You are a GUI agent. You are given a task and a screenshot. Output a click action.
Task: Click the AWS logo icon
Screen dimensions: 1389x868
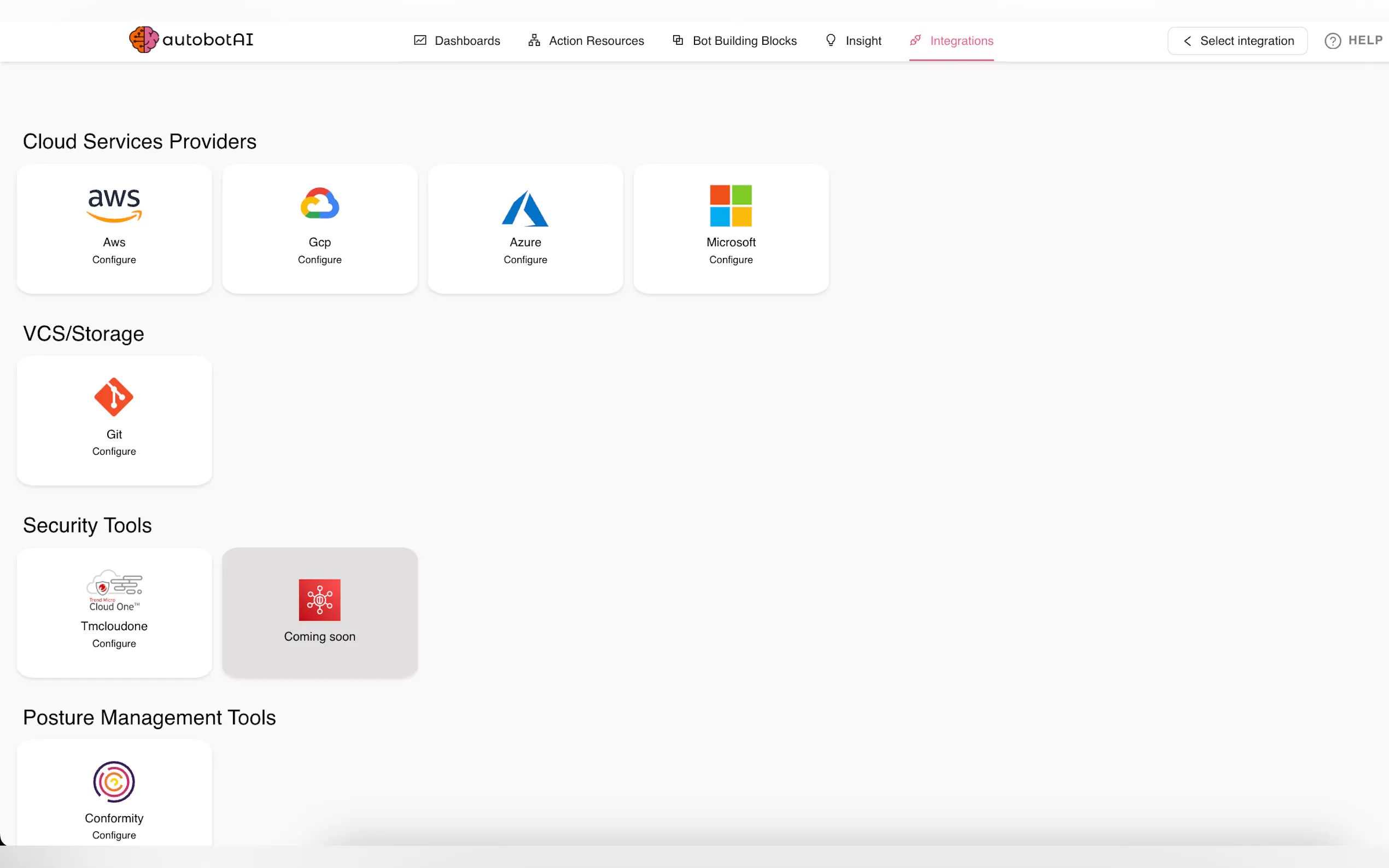click(114, 205)
